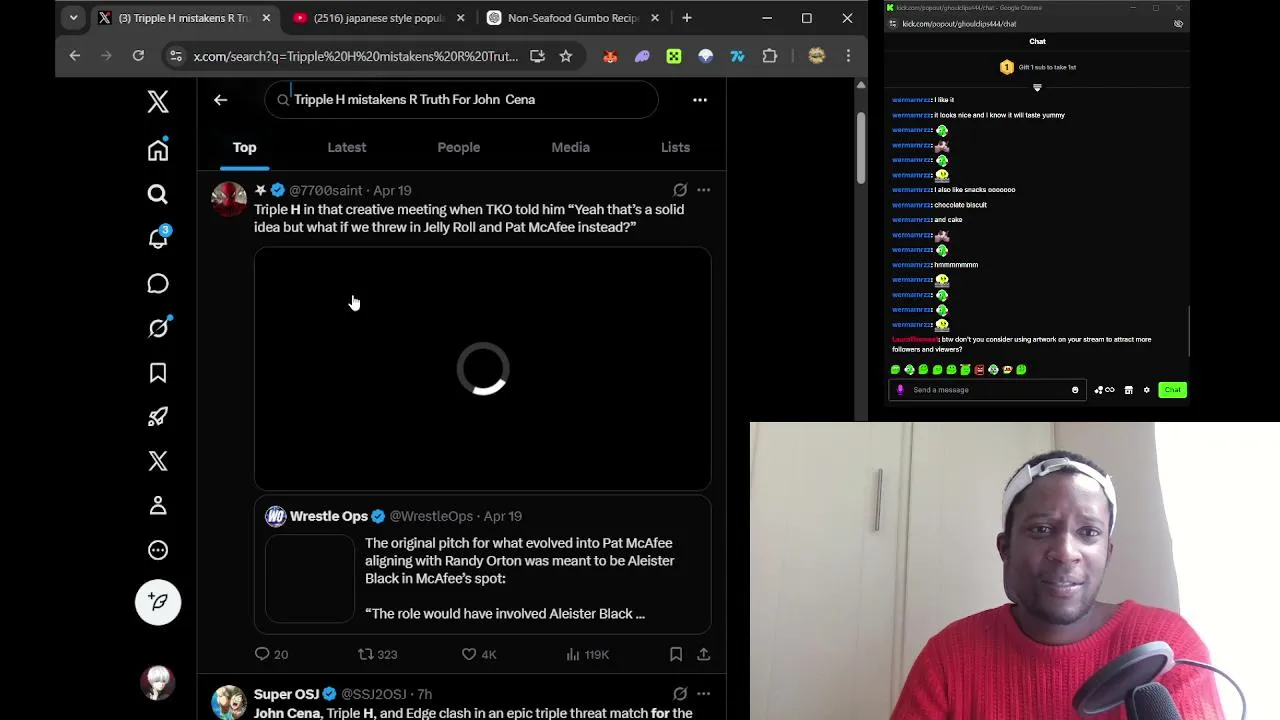Switch to the Media tab

click(x=571, y=147)
